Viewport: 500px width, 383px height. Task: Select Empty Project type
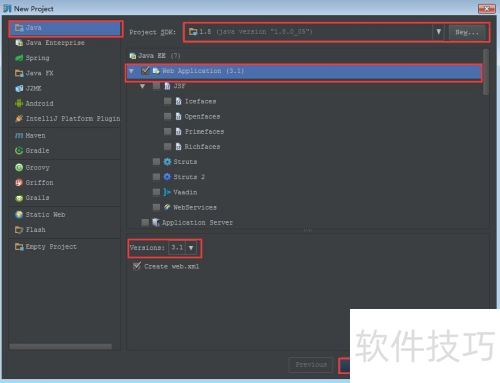click(65, 247)
